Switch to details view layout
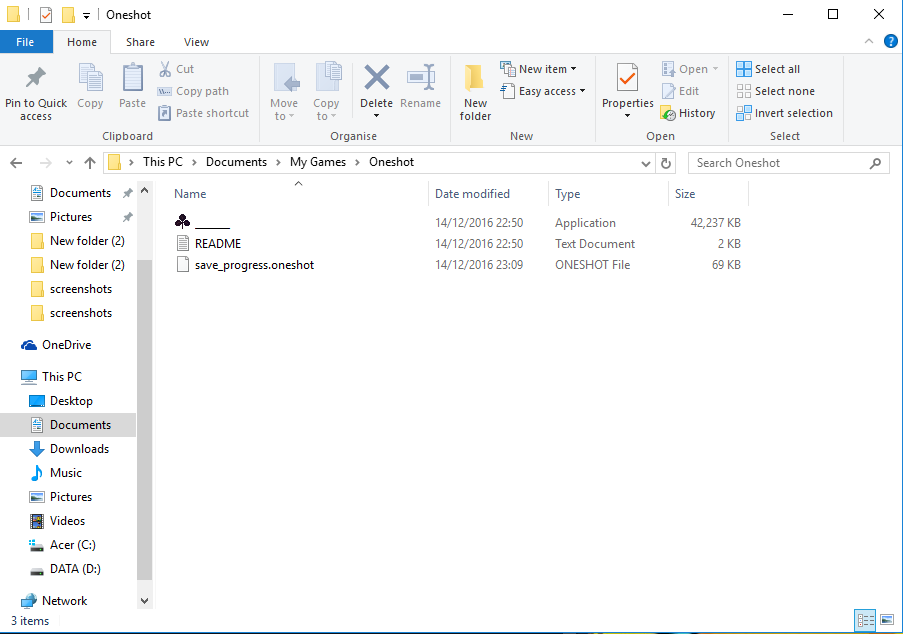 (x=865, y=621)
